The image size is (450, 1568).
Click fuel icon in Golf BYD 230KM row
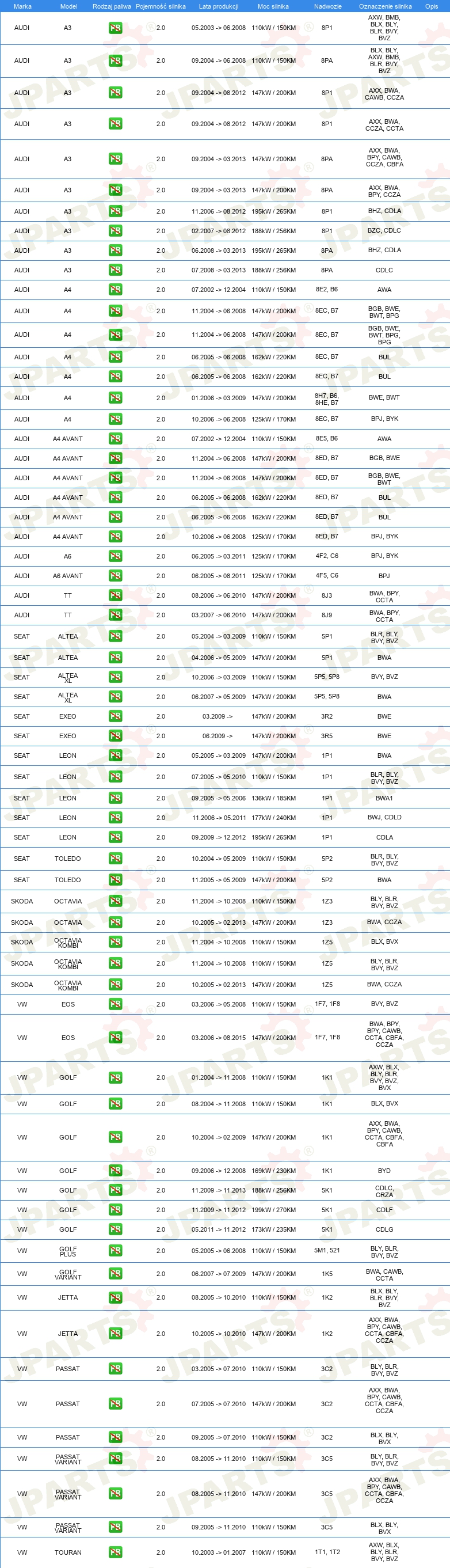click(115, 1171)
